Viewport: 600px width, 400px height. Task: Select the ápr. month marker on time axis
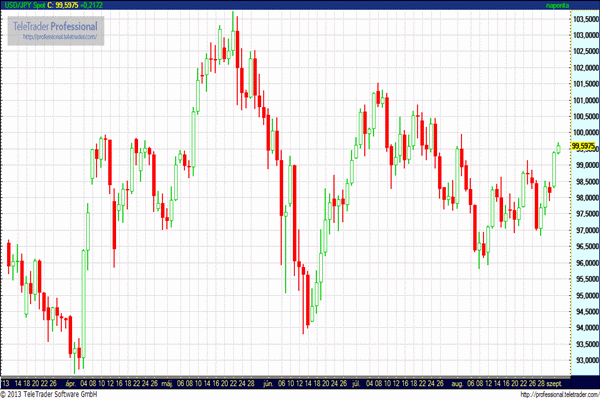71,382
